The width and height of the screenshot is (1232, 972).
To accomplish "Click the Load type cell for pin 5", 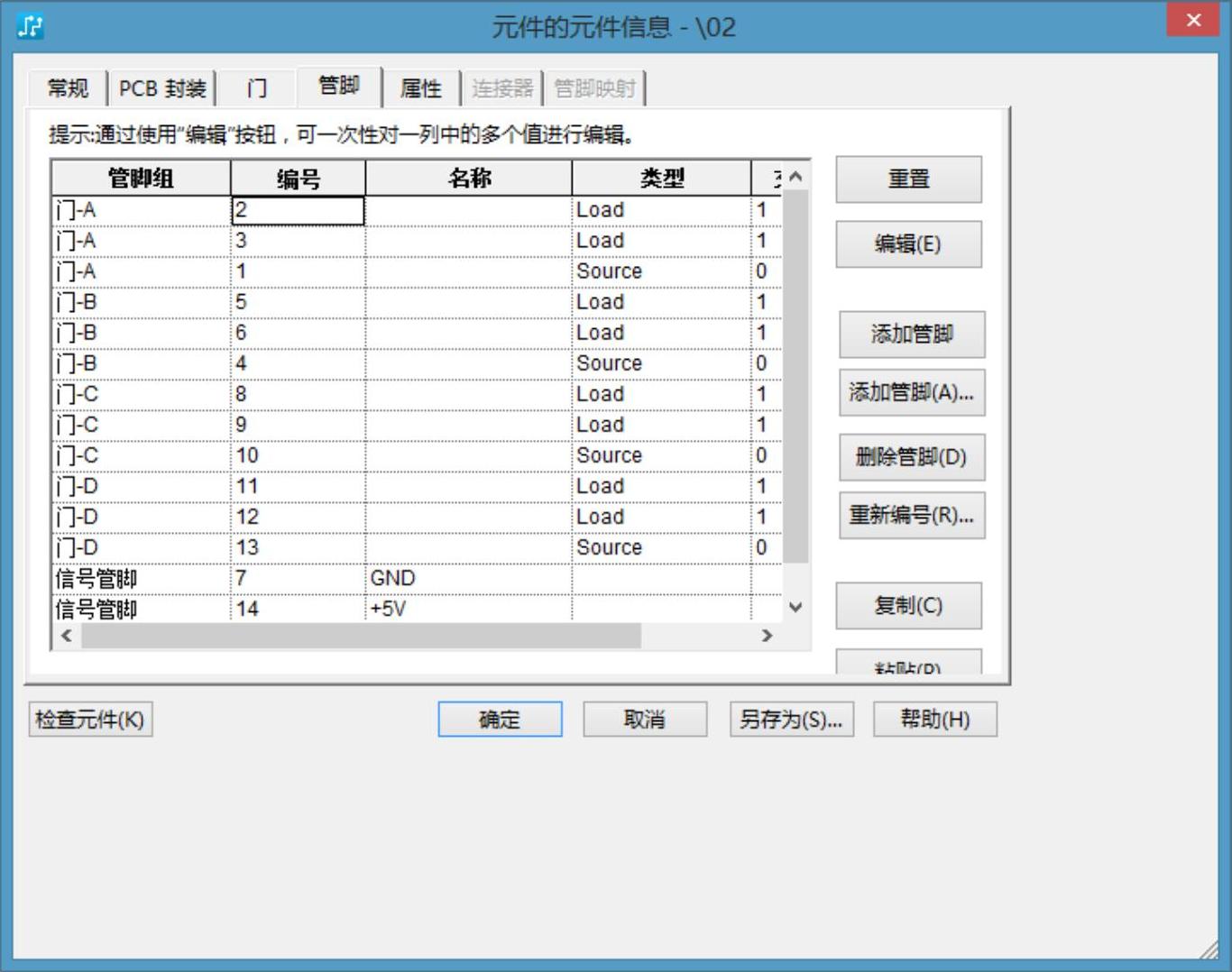I will [662, 302].
